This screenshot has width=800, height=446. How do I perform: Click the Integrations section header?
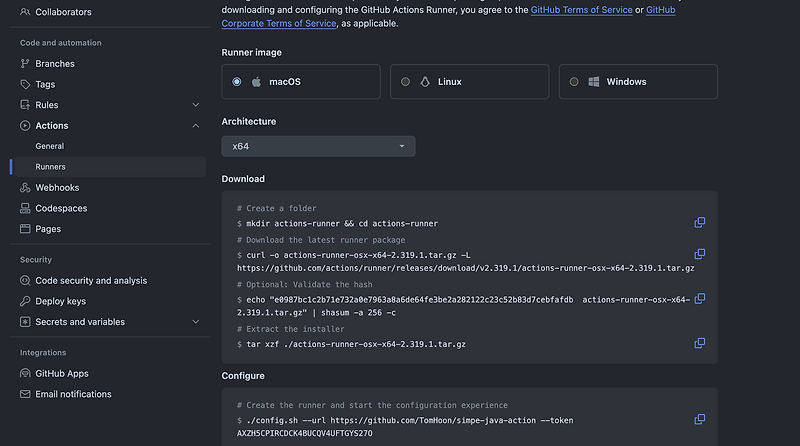(43, 353)
